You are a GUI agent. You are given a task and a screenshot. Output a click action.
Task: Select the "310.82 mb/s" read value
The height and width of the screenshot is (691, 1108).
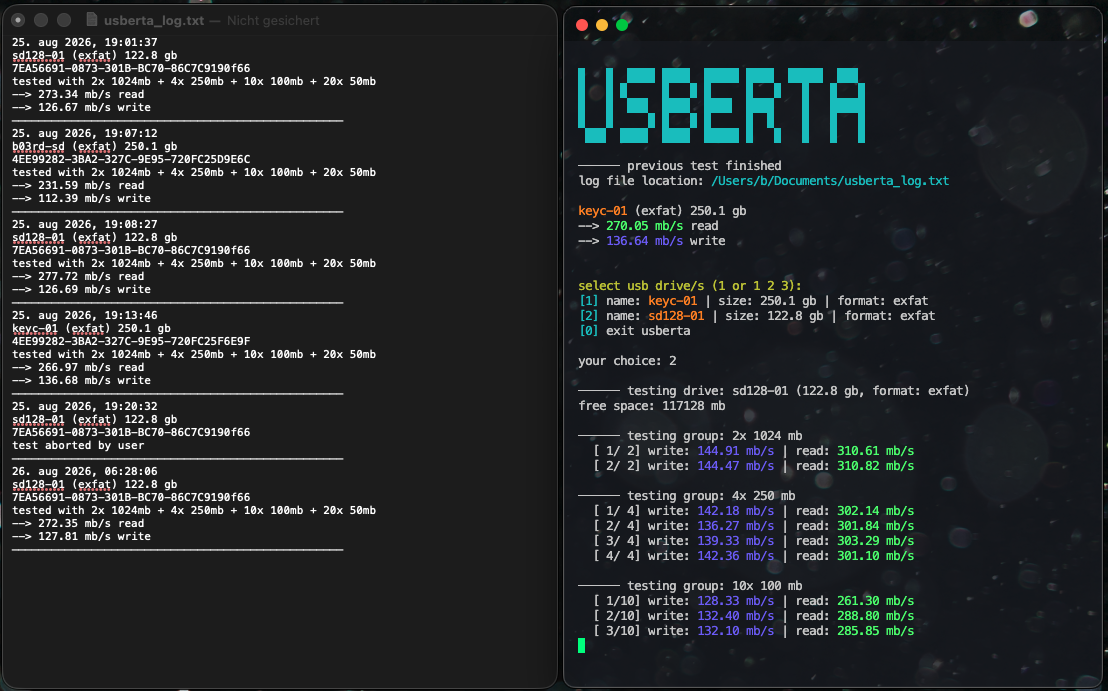(876, 466)
